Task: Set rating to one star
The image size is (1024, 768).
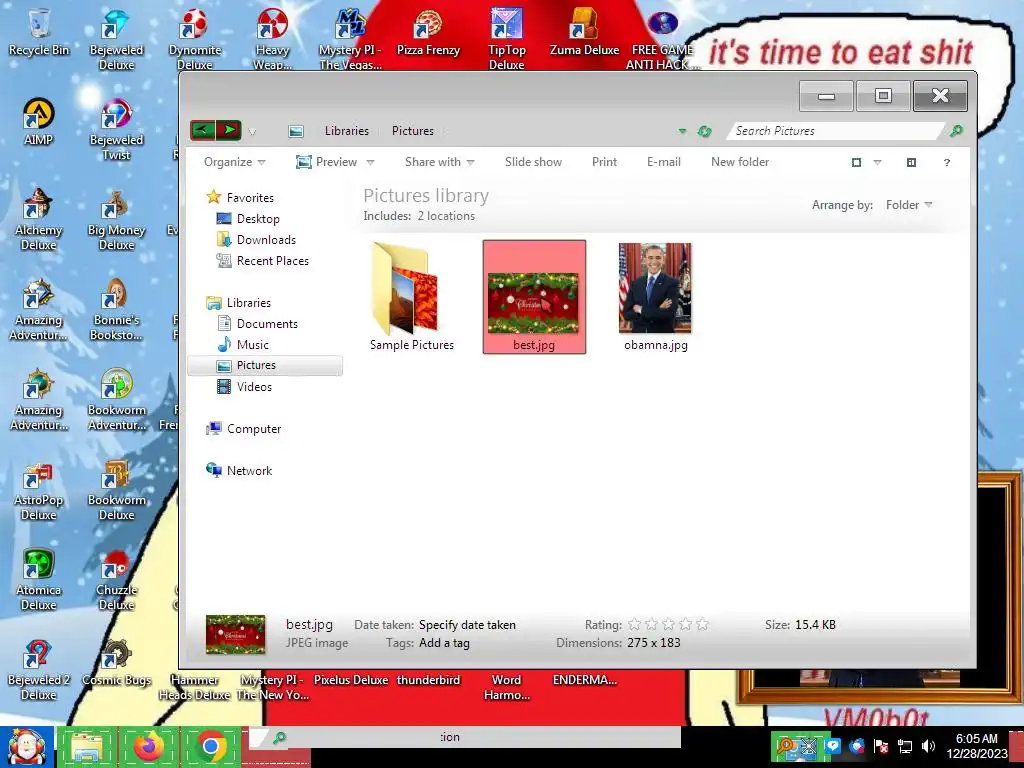Action: click(634, 624)
